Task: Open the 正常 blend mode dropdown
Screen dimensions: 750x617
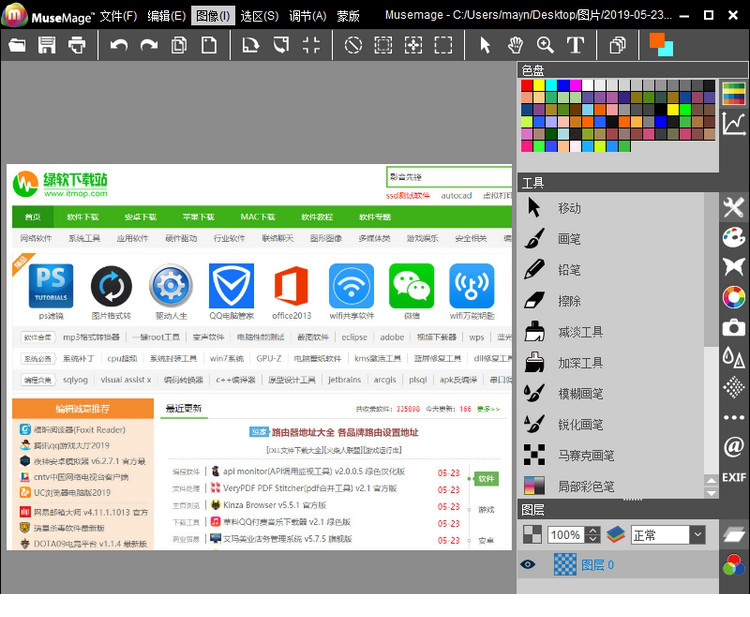Action: 697,535
